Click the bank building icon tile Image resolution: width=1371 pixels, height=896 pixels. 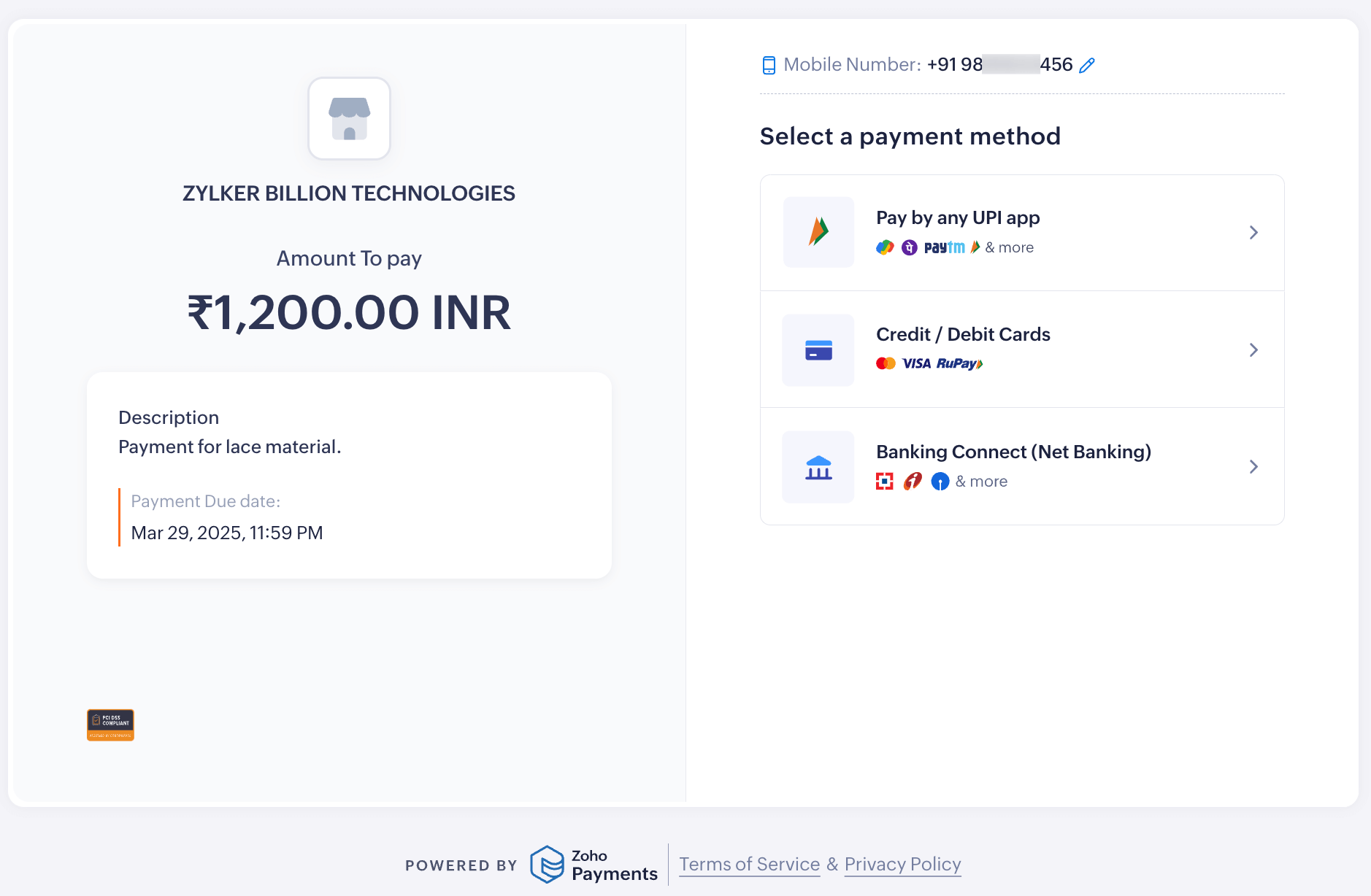click(x=818, y=467)
